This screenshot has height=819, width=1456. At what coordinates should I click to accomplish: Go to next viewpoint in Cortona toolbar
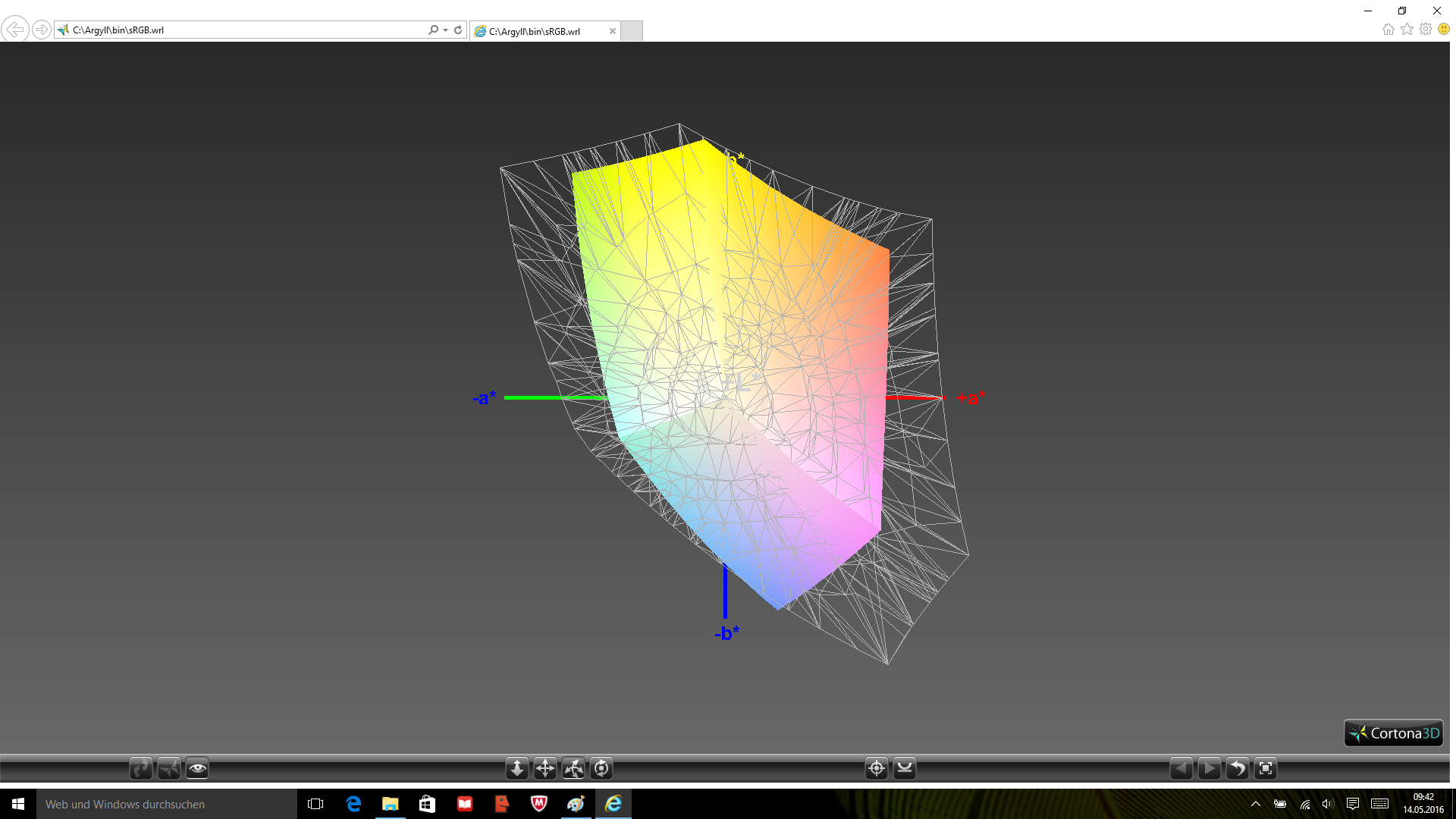(1209, 768)
